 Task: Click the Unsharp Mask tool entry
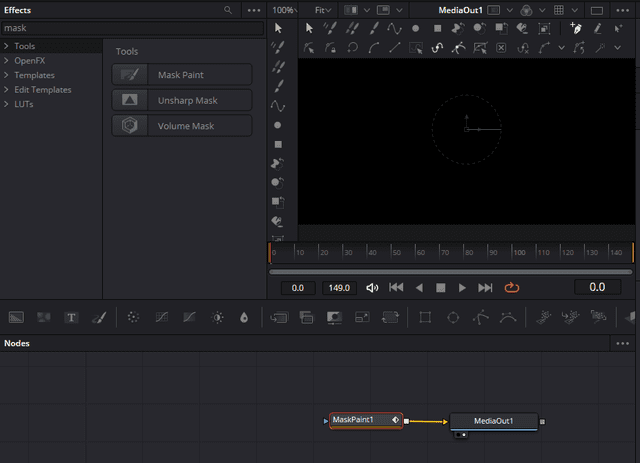[x=182, y=100]
